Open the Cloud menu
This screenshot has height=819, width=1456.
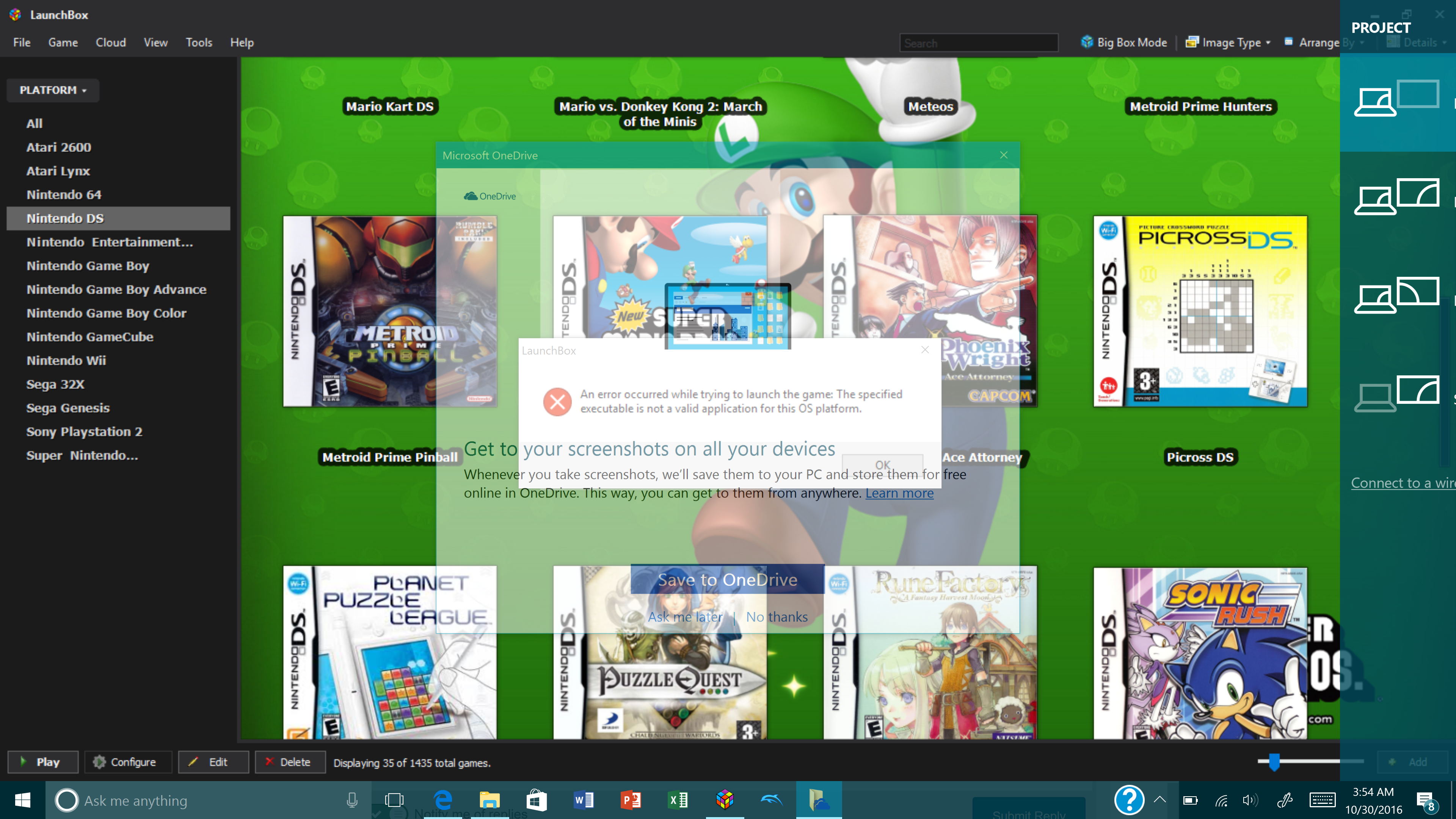click(x=111, y=42)
